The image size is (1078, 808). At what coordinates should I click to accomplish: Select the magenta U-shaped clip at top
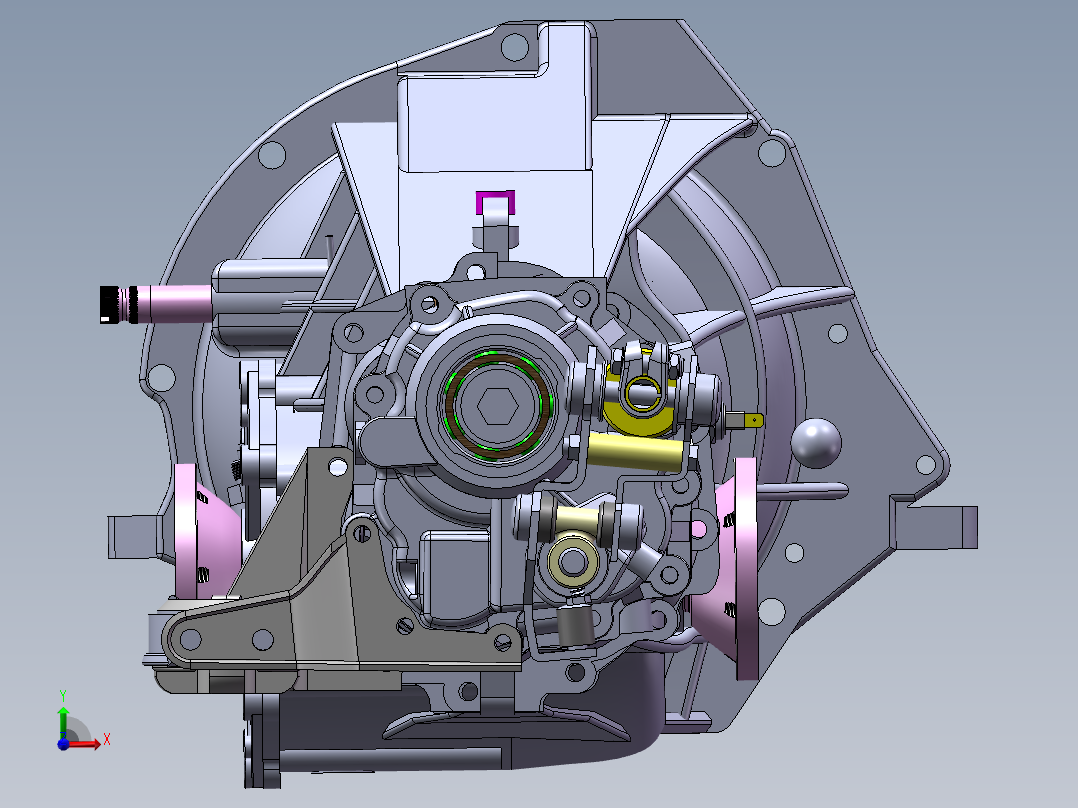[495, 201]
